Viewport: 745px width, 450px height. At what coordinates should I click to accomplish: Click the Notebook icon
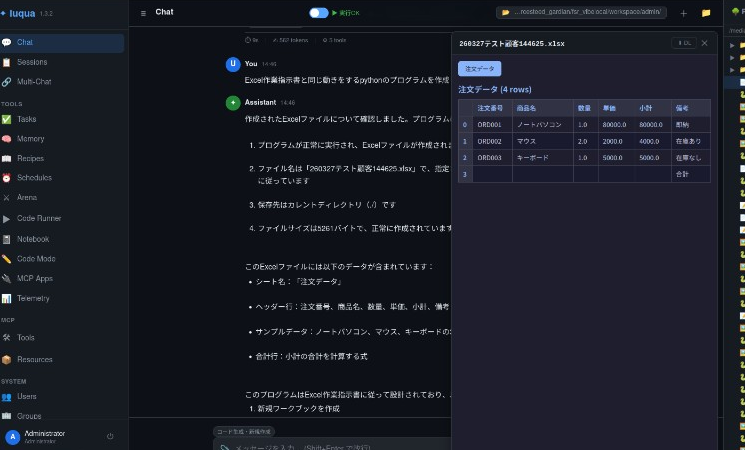tap(6, 239)
